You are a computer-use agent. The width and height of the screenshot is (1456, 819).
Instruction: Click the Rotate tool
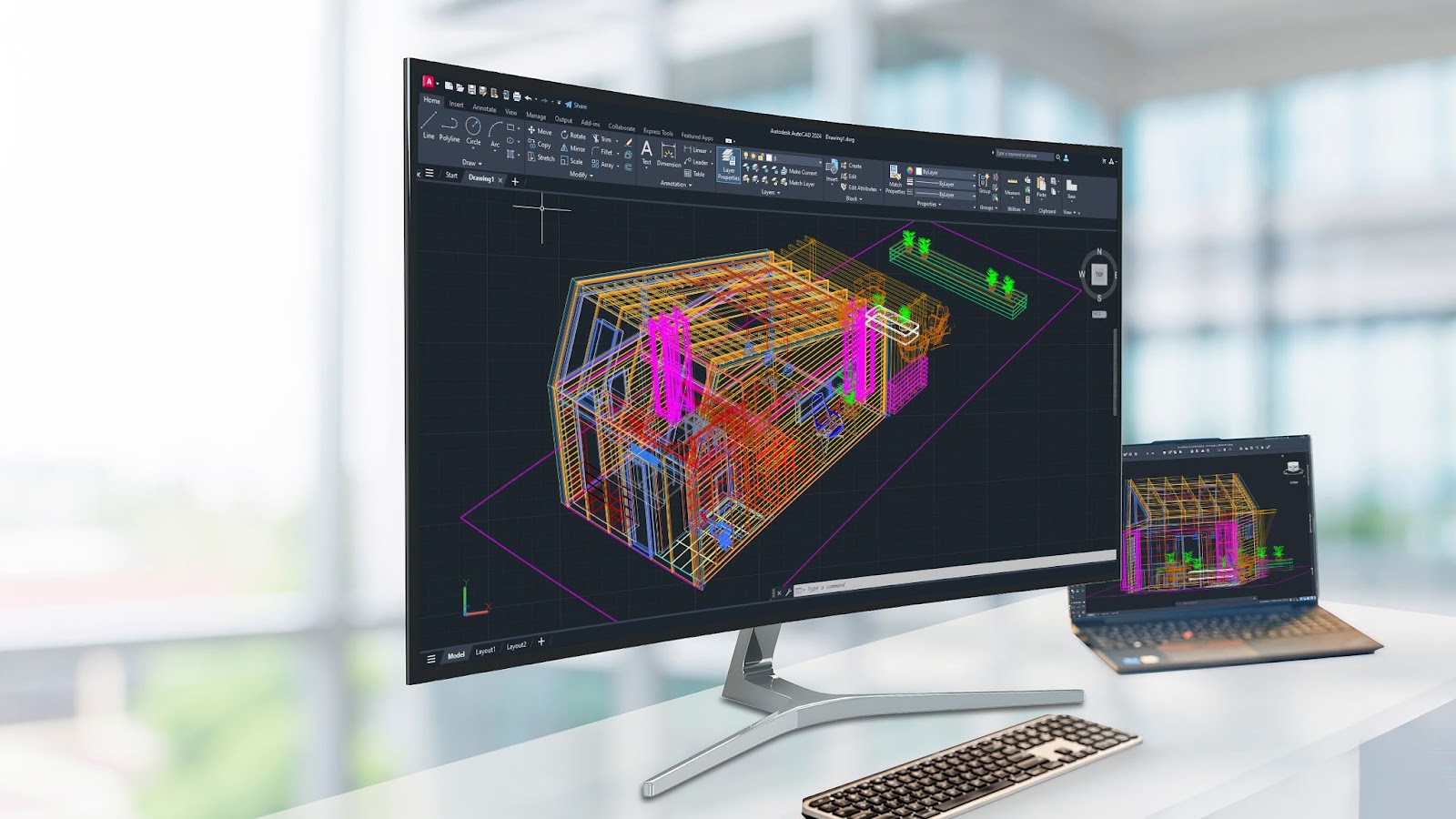[x=574, y=136]
